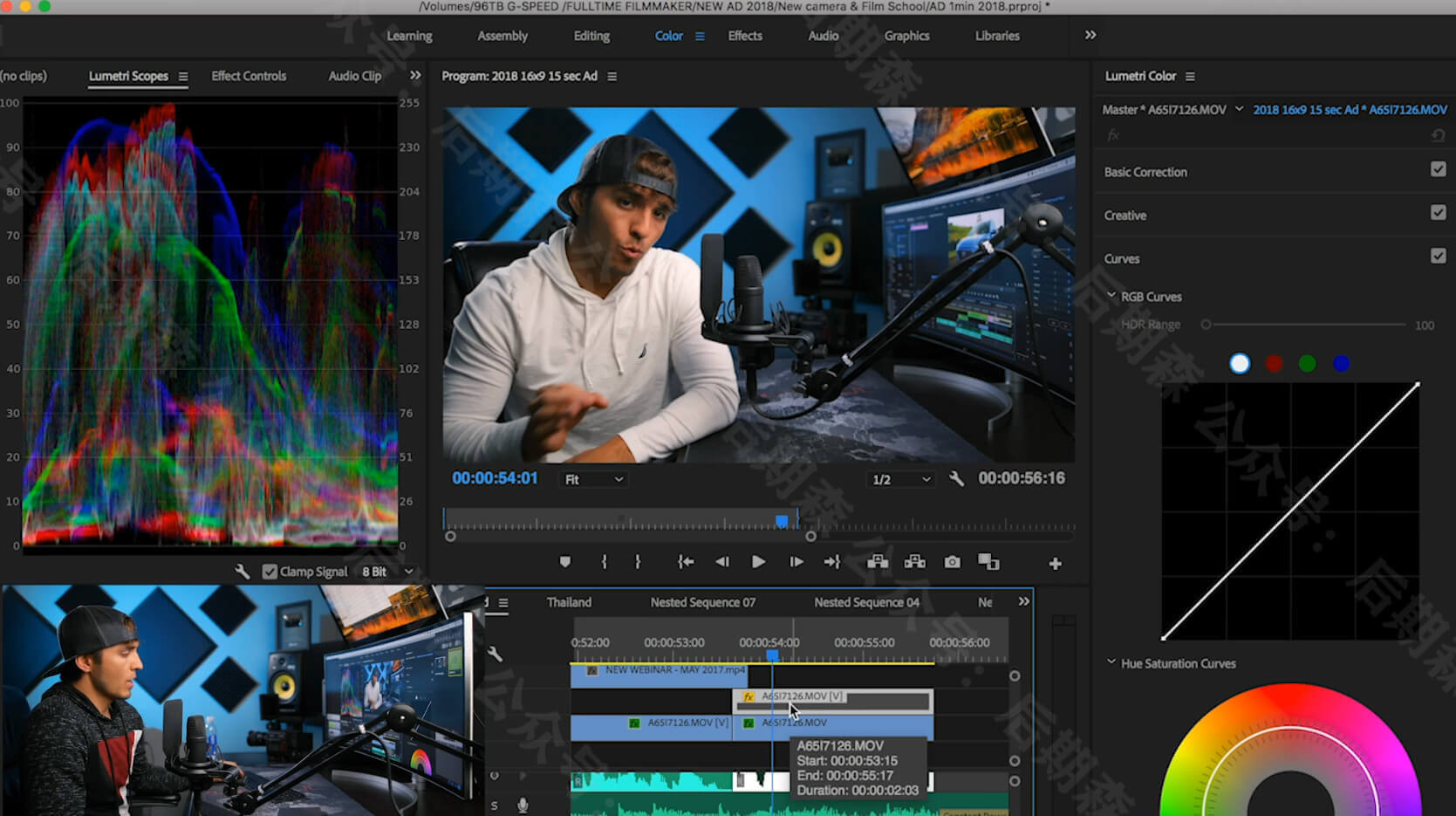This screenshot has width=1456, height=816.
Task: Click the Basic Correction section header
Action: click(1145, 172)
